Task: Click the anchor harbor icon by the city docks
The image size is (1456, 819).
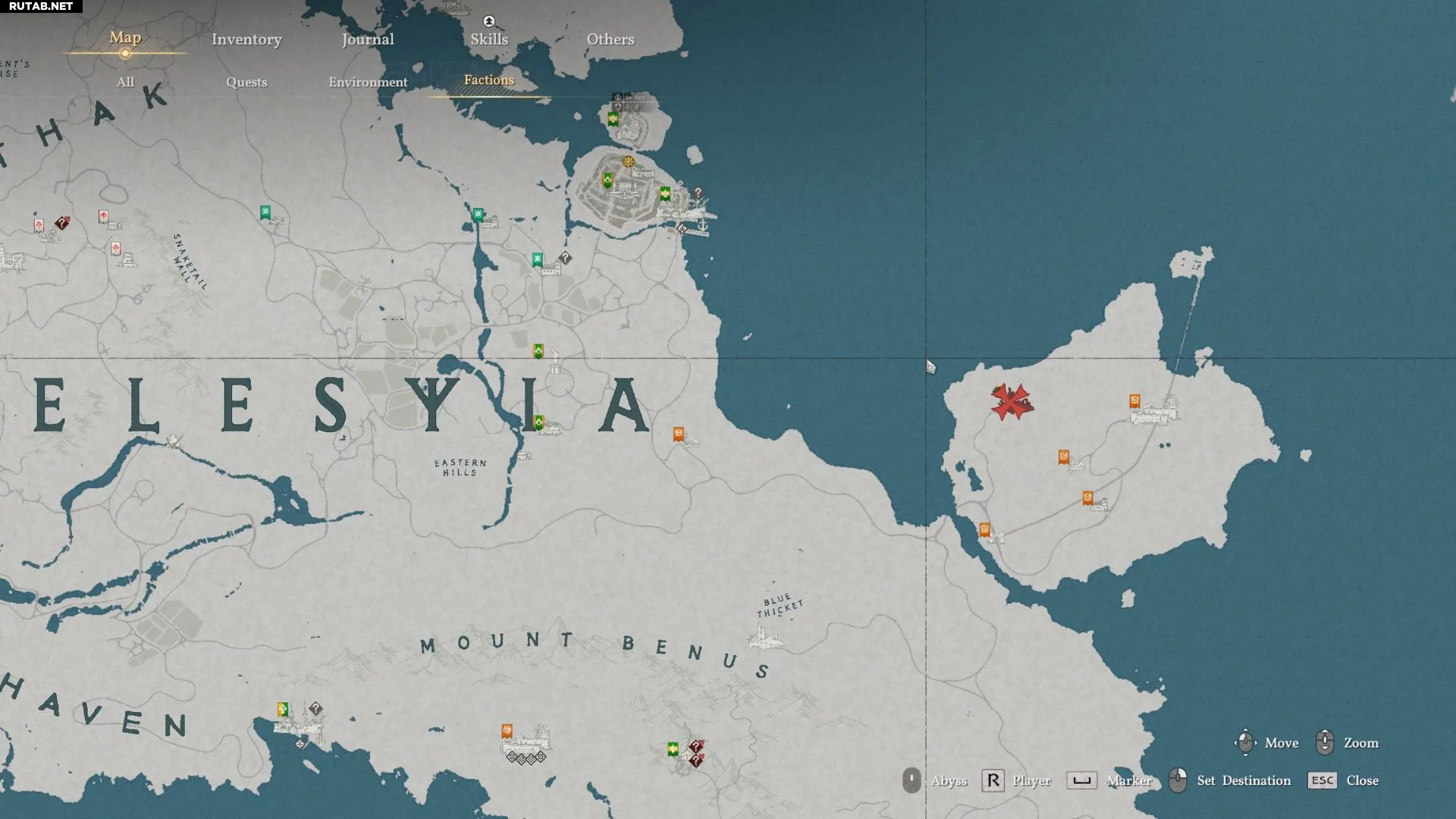Action: pos(702,224)
